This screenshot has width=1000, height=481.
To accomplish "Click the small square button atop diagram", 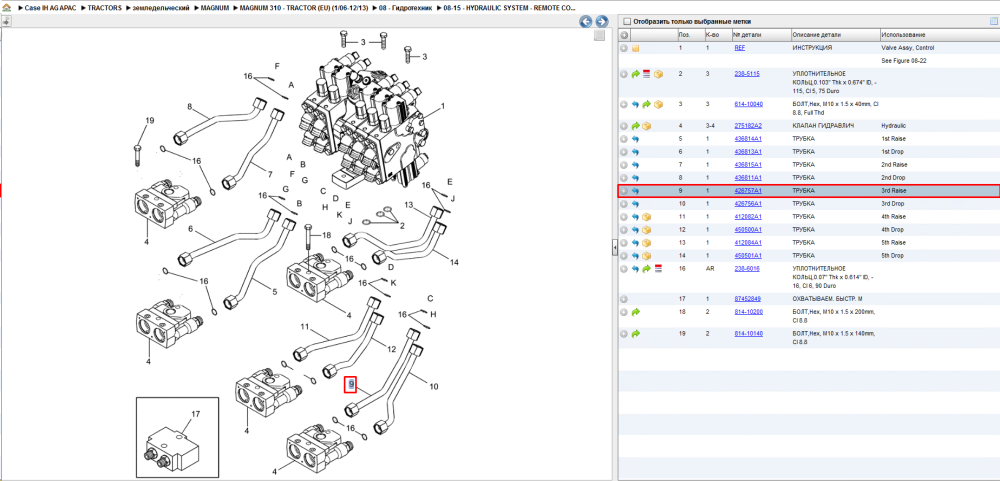I will click(x=599, y=36).
